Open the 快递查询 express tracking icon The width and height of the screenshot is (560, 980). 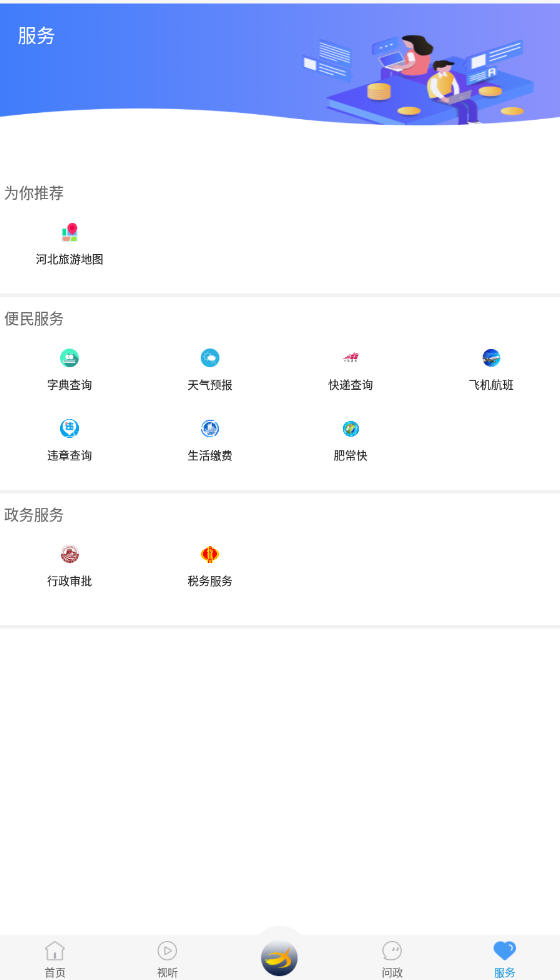pos(351,358)
